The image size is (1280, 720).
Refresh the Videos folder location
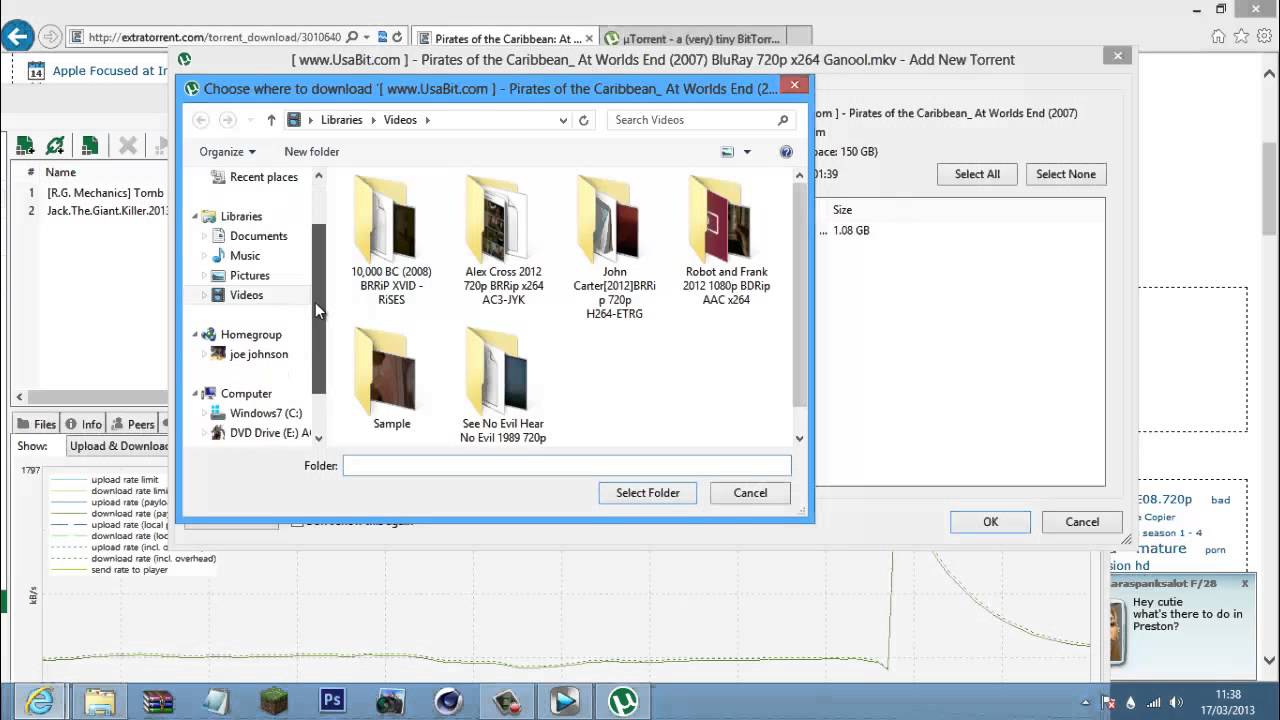pyautogui.click(x=584, y=120)
